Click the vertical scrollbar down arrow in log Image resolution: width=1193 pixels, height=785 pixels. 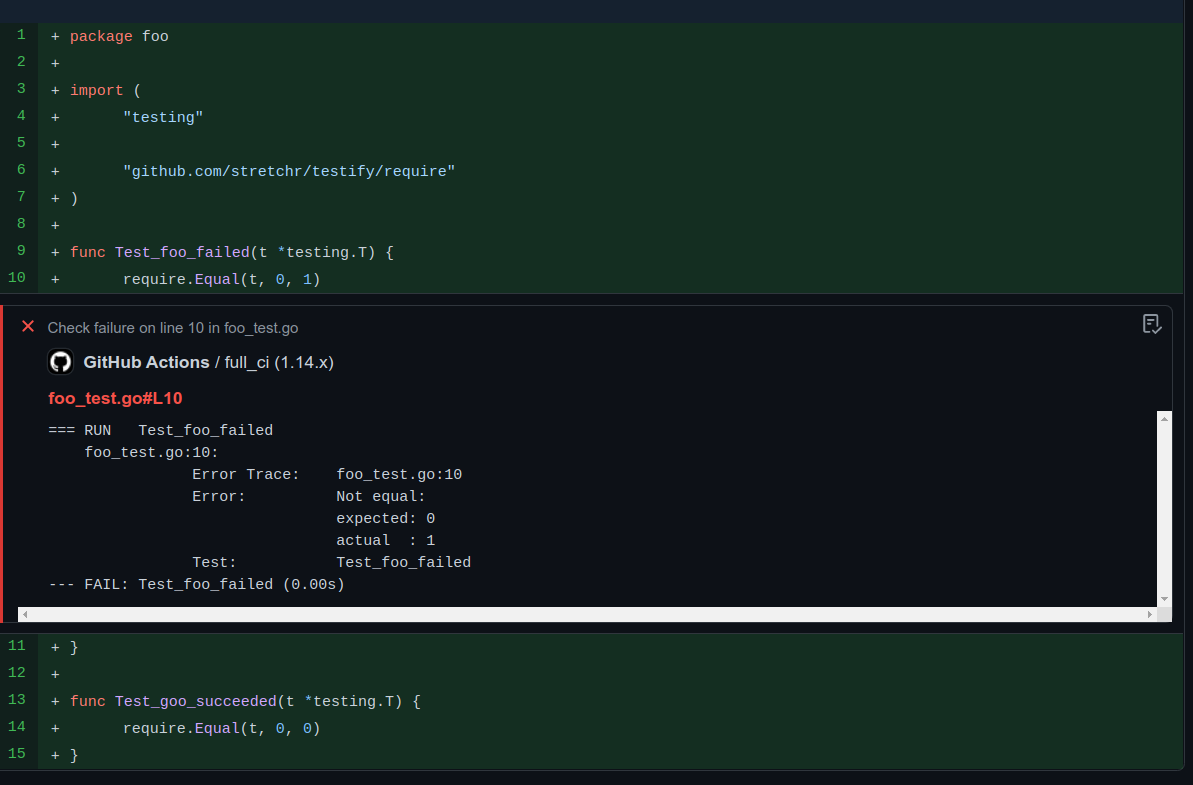(x=1164, y=599)
